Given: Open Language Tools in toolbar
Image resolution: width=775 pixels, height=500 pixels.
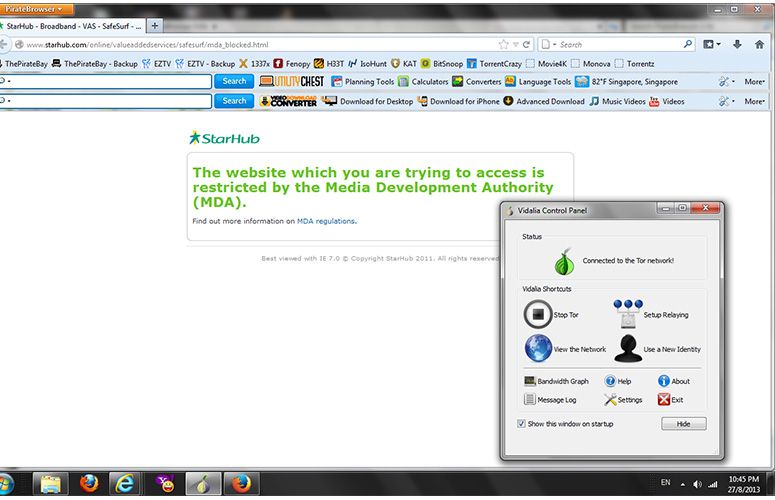Looking at the screenshot, I should click(x=538, y=82).
